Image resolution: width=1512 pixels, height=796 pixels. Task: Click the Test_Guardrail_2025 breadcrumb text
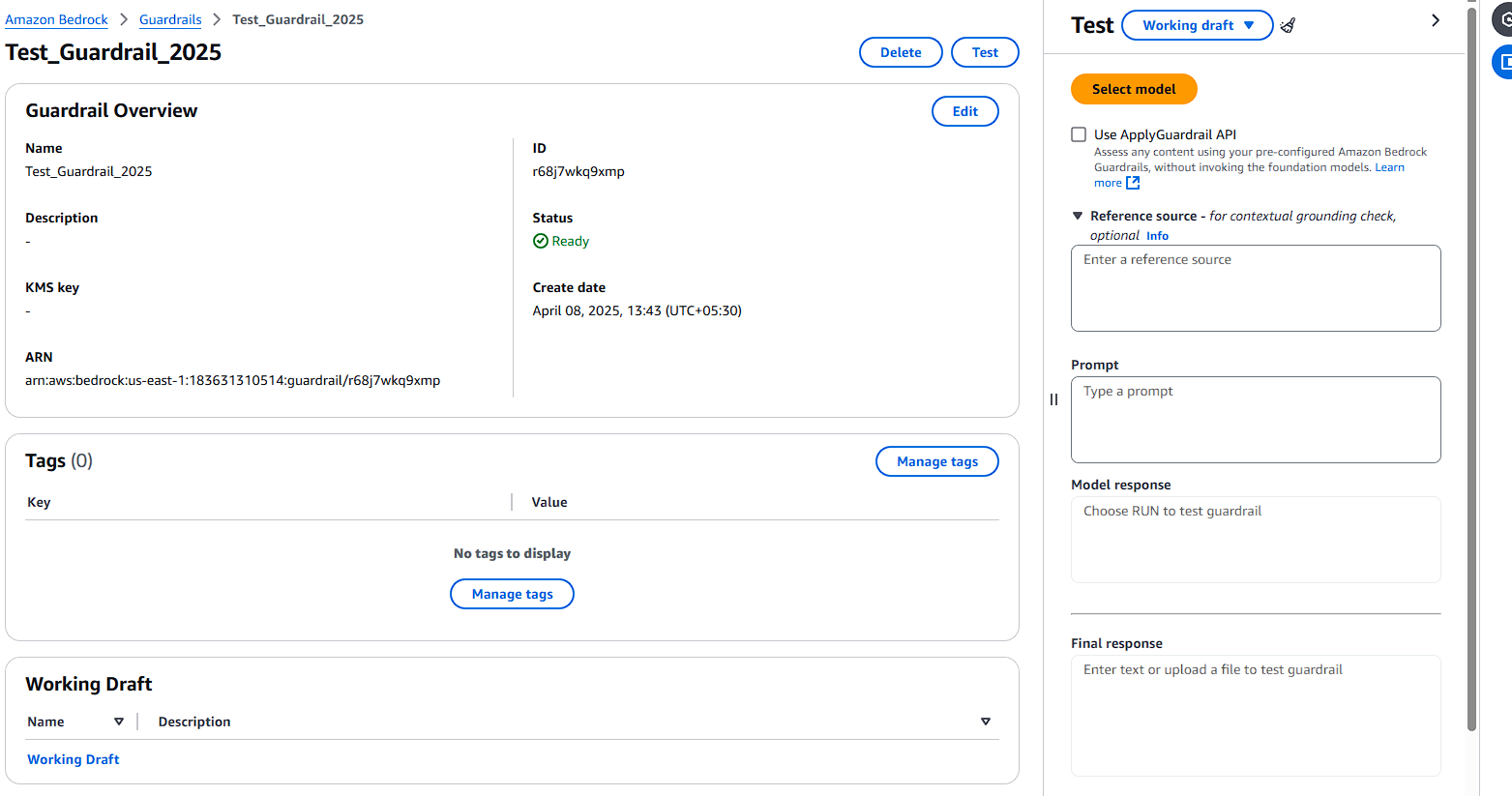pos(298,19)
